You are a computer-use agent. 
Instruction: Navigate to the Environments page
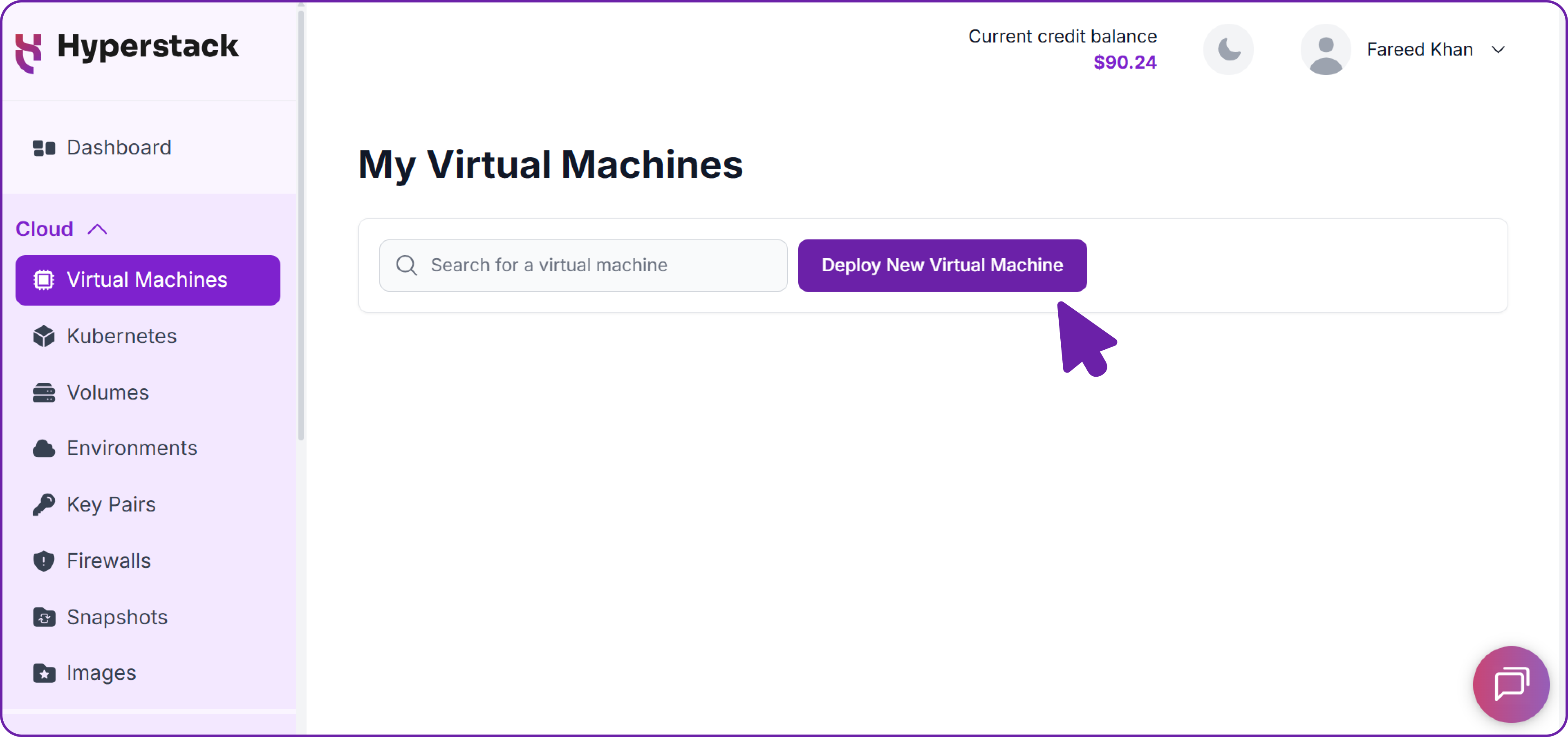click(132, 448)
